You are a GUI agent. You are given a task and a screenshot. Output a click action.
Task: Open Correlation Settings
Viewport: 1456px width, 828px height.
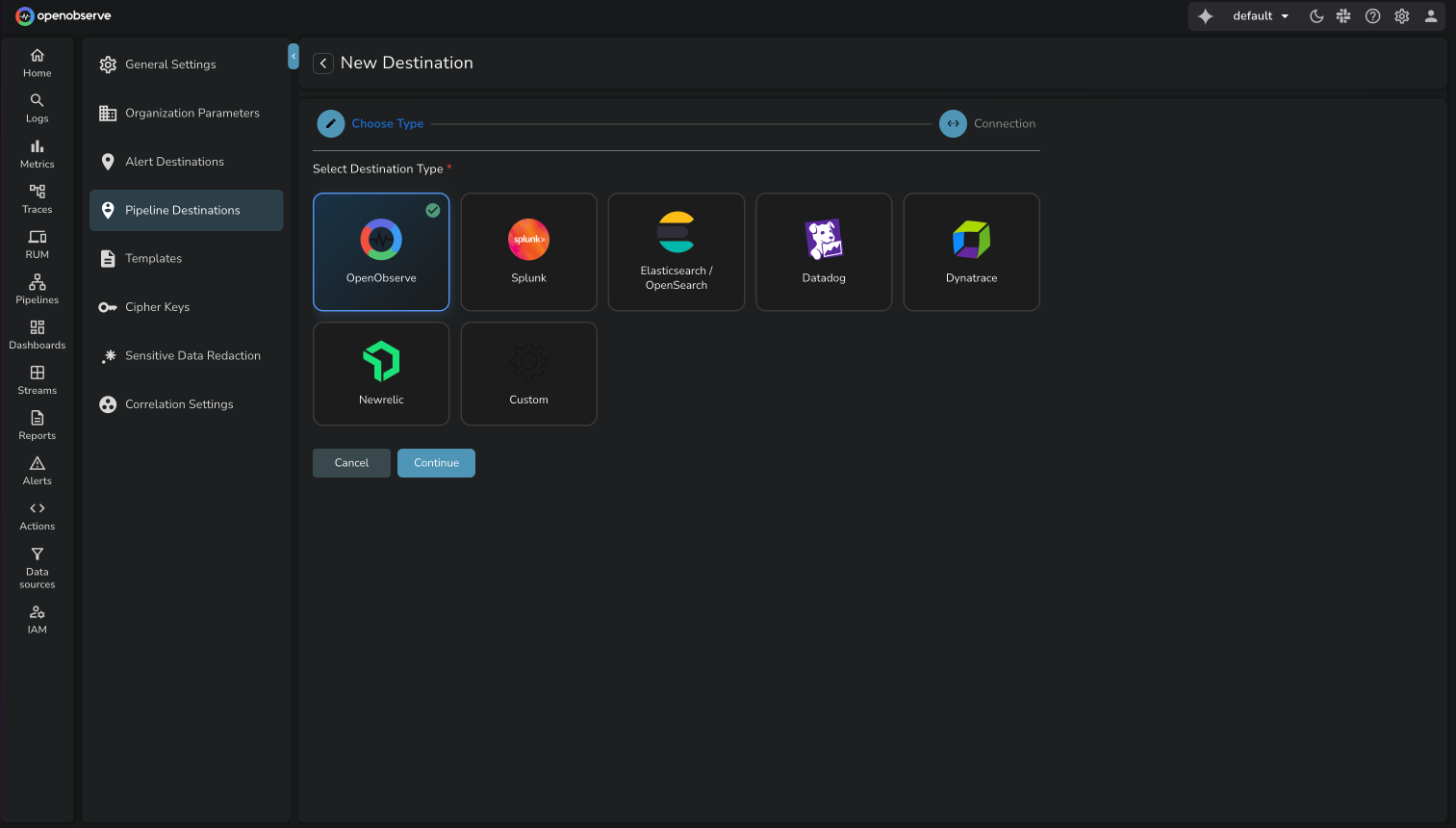(x=187, y=404)
